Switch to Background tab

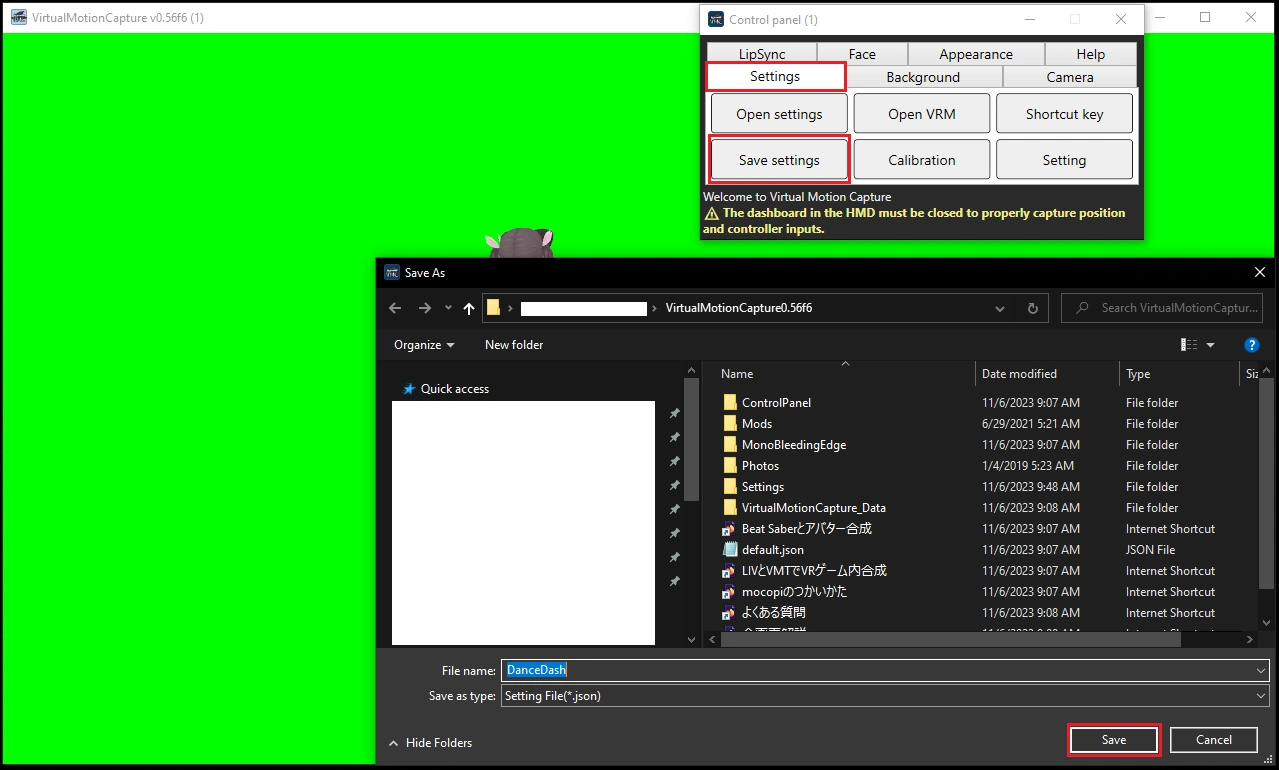(x=923, y=77)
